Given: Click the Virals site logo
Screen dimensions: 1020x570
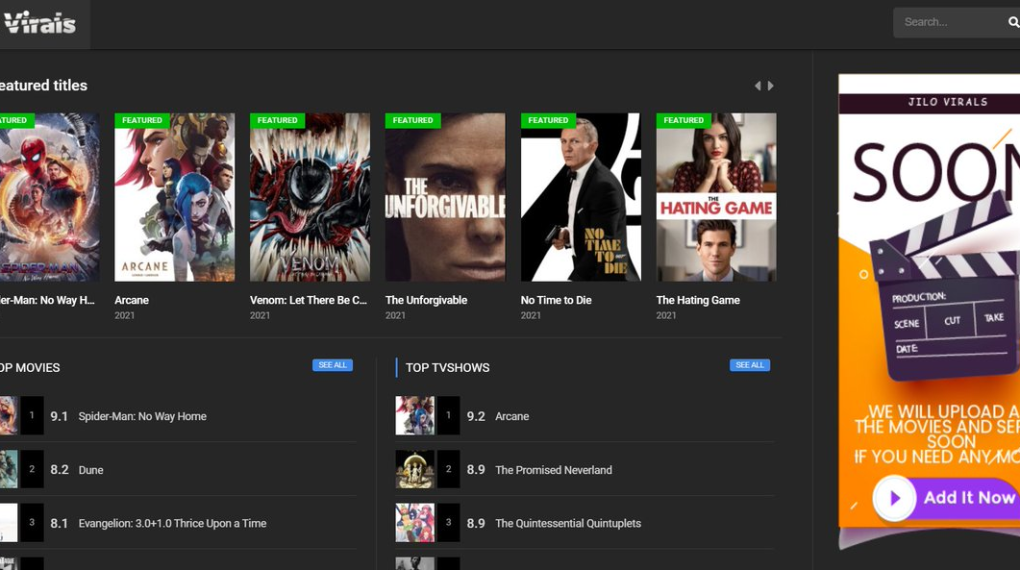Looking at the screenshot, I should pyautogui.click(x=39, y=23).
